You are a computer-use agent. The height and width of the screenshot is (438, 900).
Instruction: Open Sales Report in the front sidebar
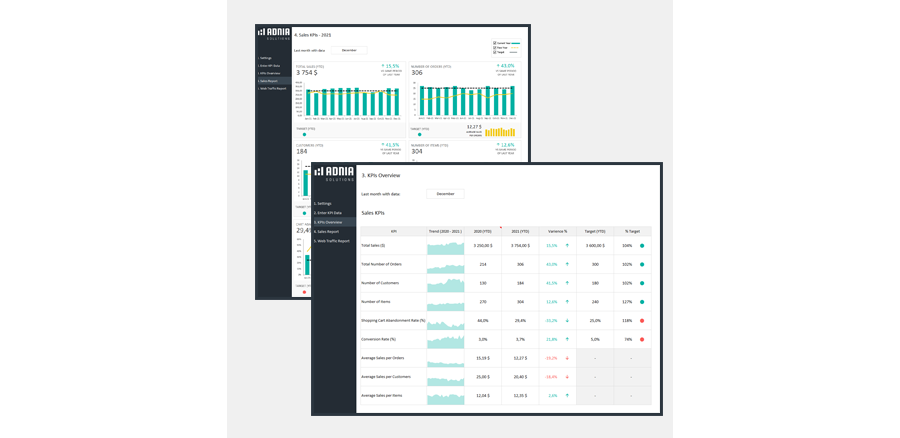click(x=326, y=231)
